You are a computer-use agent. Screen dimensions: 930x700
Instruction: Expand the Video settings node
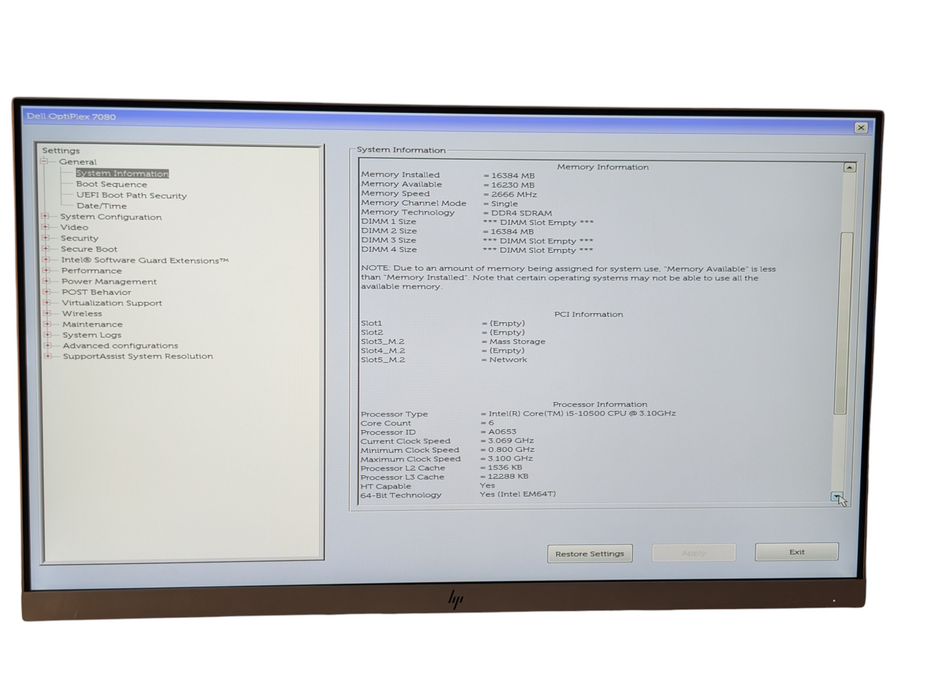click(46, 227)
